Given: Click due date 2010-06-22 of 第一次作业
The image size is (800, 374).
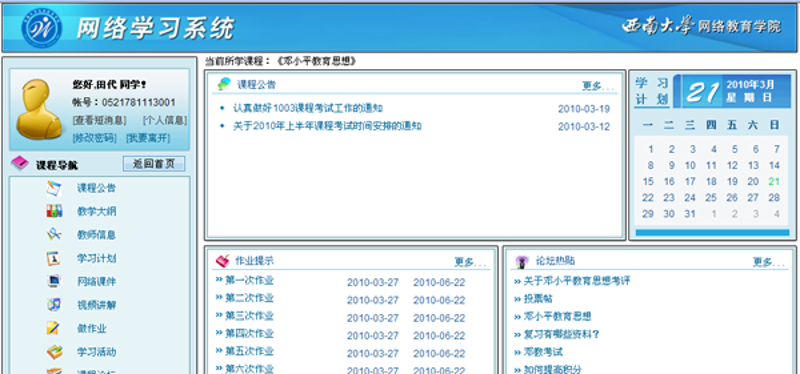Looking at the screenshot, I should click(x=439, y=282).
